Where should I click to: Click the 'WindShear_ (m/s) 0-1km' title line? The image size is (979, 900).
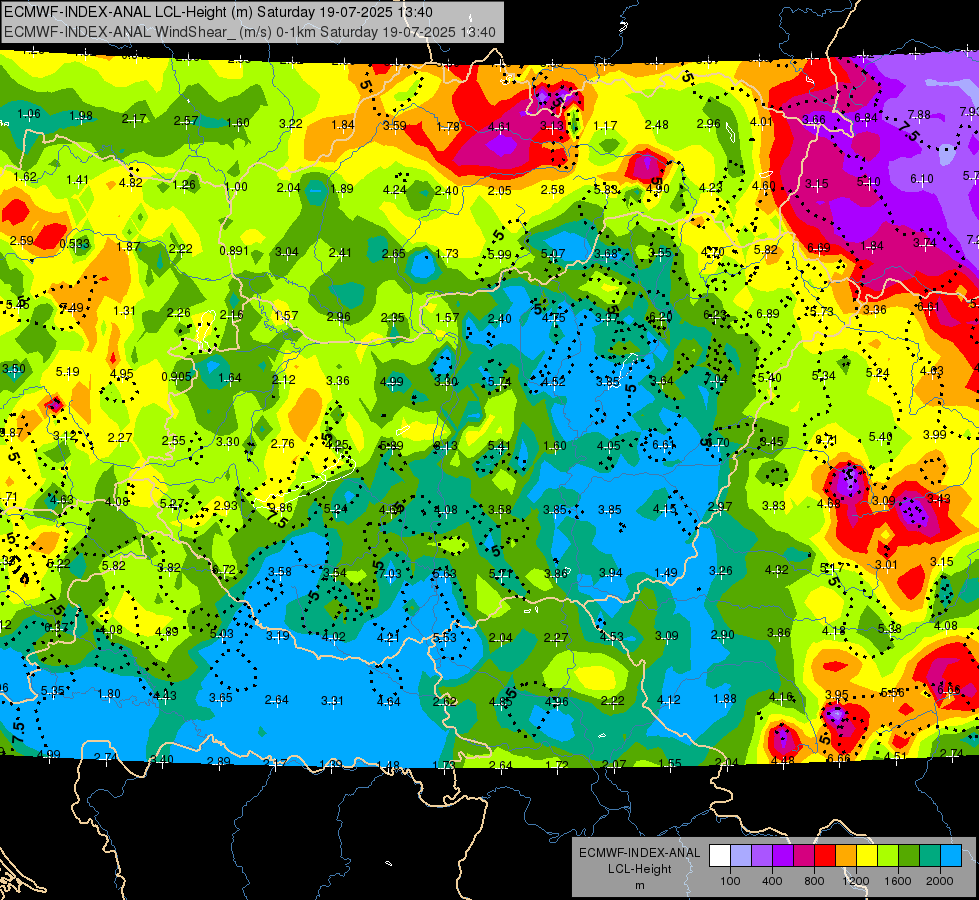pyautogui.click(x=250, y=32)
